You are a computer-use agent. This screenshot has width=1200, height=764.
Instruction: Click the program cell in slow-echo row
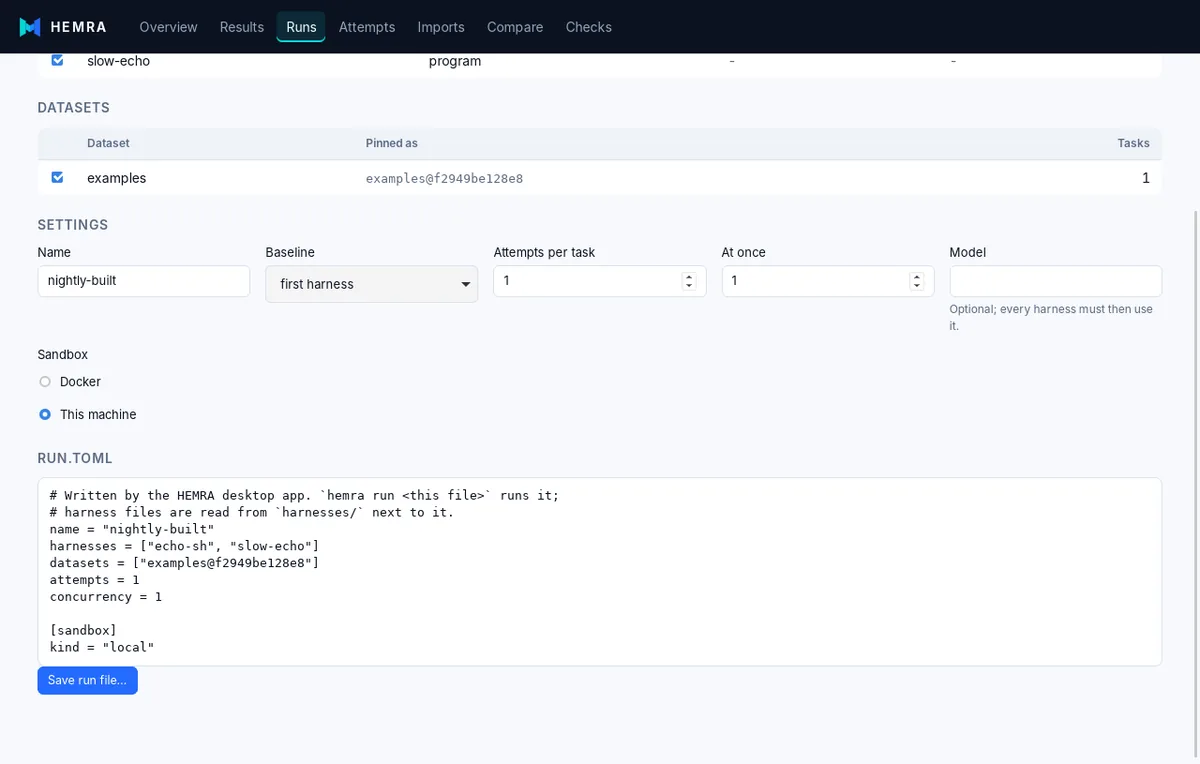click(x=455, y=61)
